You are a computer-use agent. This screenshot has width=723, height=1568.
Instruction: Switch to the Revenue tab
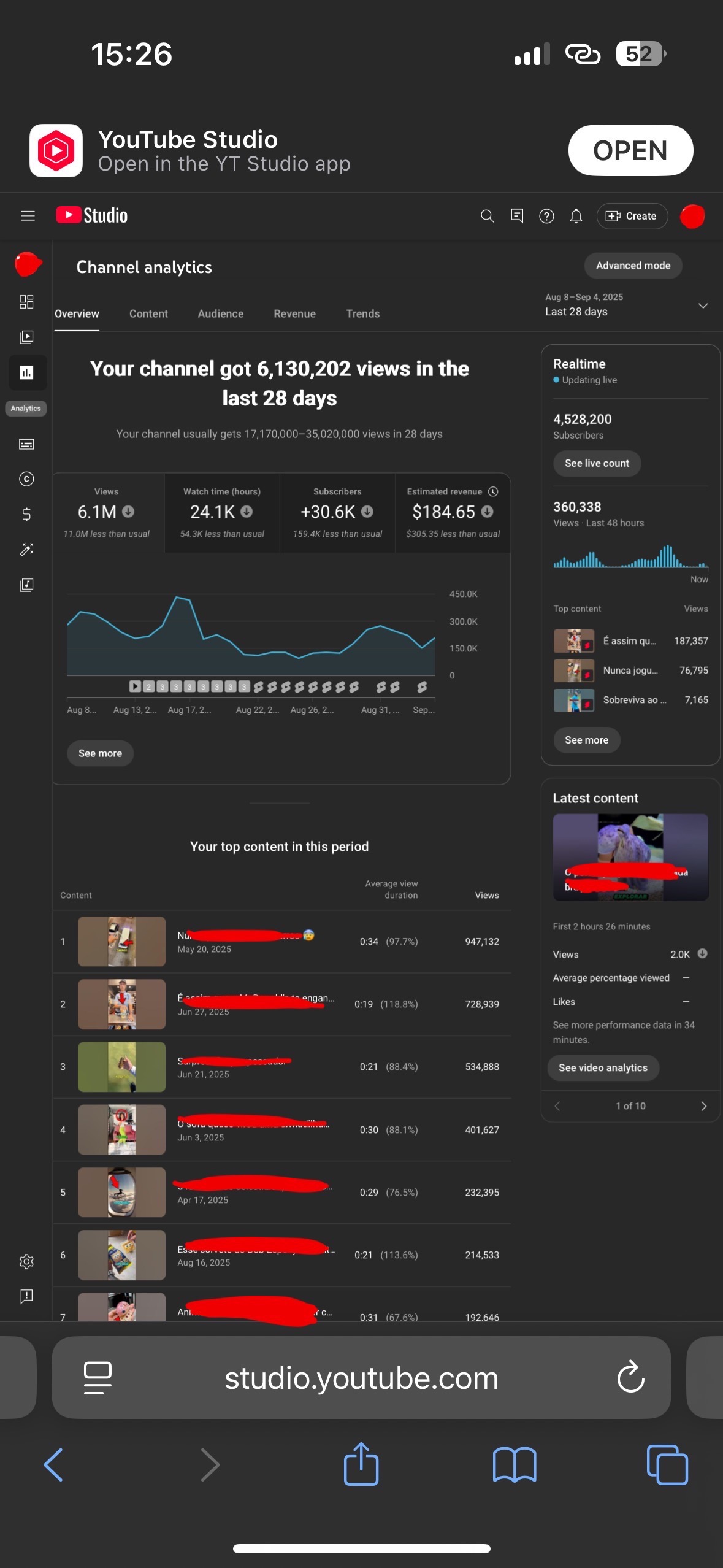pos(294,313)
